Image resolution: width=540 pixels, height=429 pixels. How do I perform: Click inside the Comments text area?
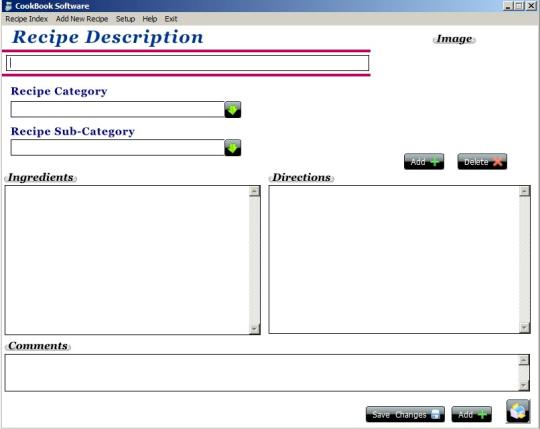point(262,373)
